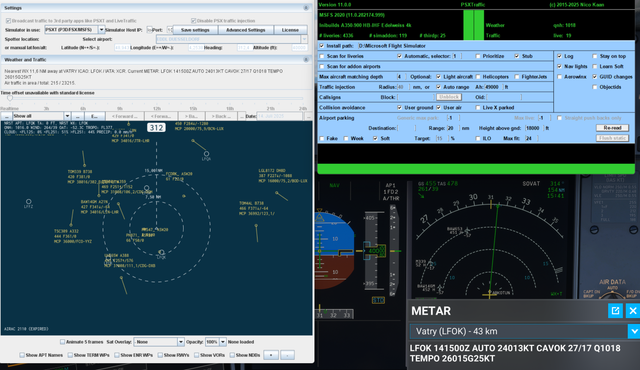Viewport: 640px width, 370px height.
Task: Open the Show all filter dropdown
Action: [x=67, y=116]
